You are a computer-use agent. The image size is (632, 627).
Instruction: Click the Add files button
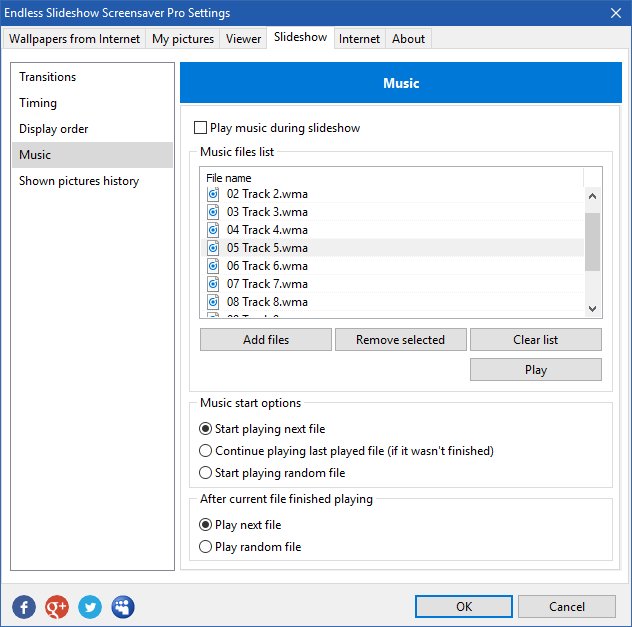266,340
